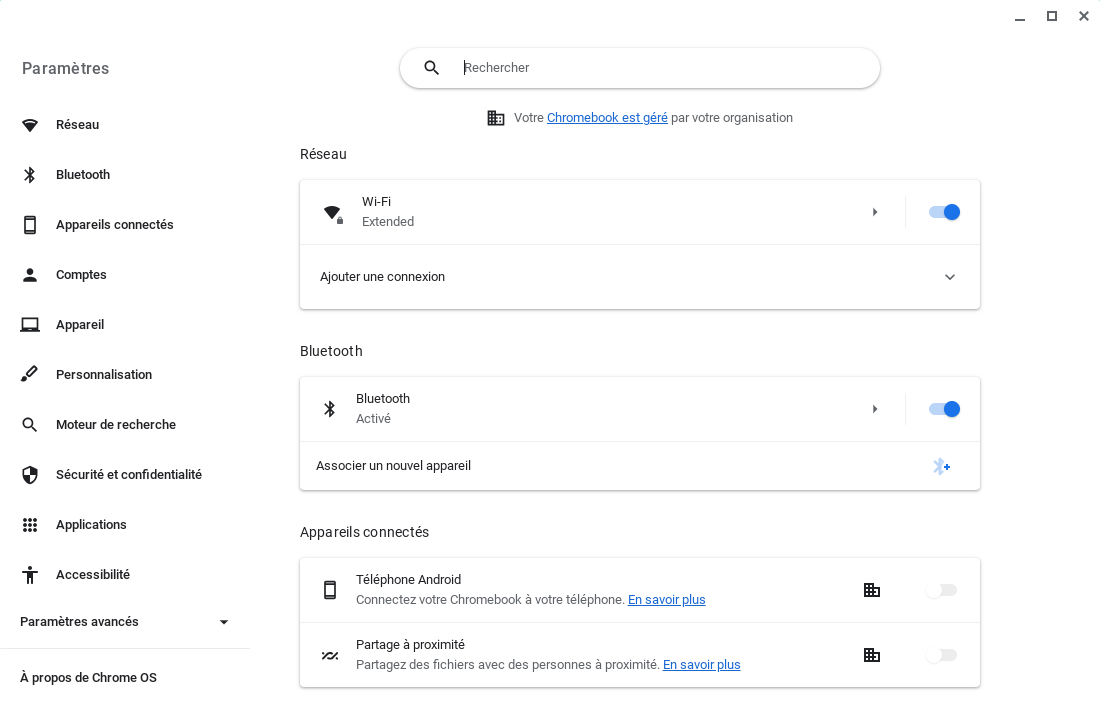1100x707 pixels.
Task: Select the Accessibilité icon in sidebar
Action: 29,574
